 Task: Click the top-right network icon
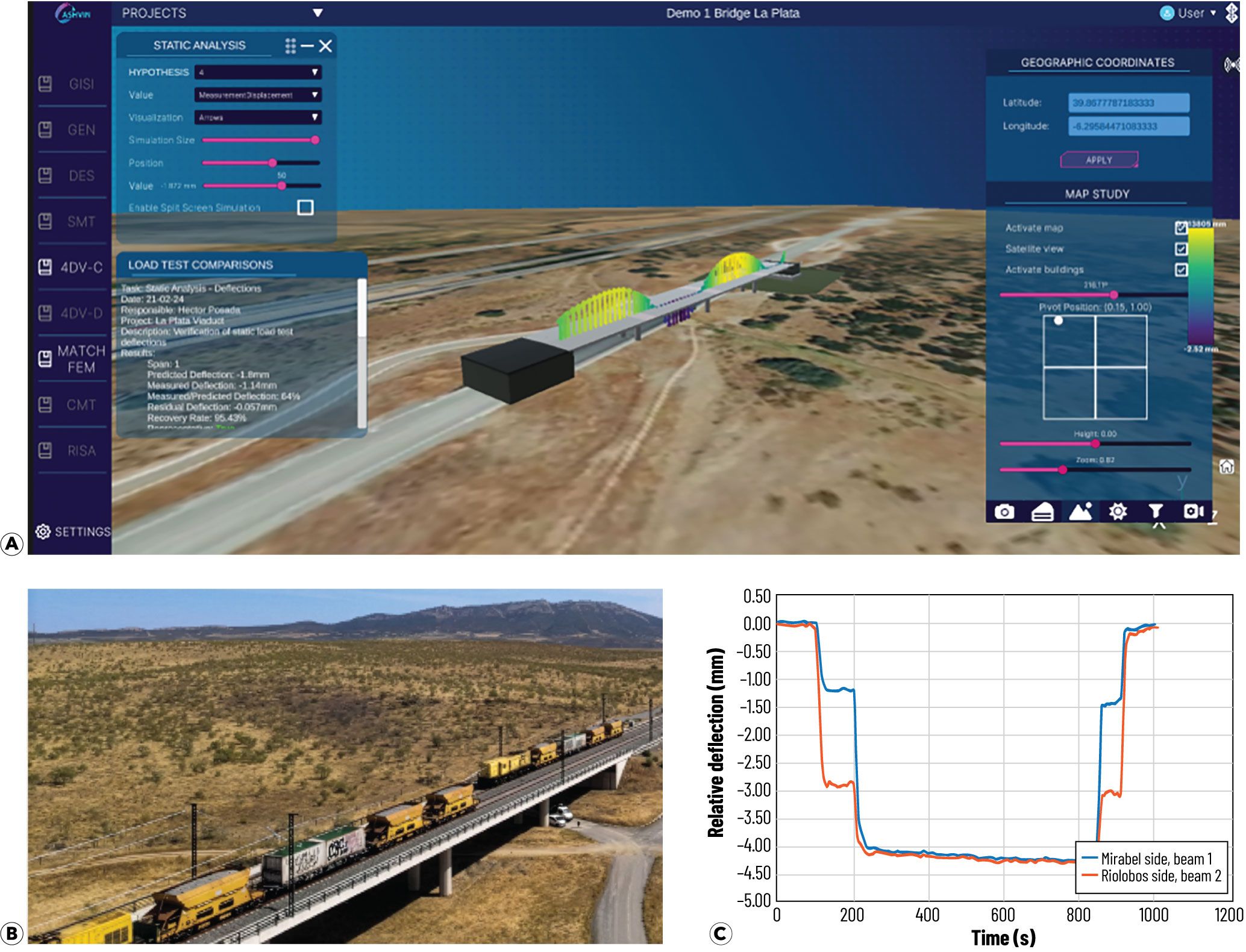coord(1232,13)
